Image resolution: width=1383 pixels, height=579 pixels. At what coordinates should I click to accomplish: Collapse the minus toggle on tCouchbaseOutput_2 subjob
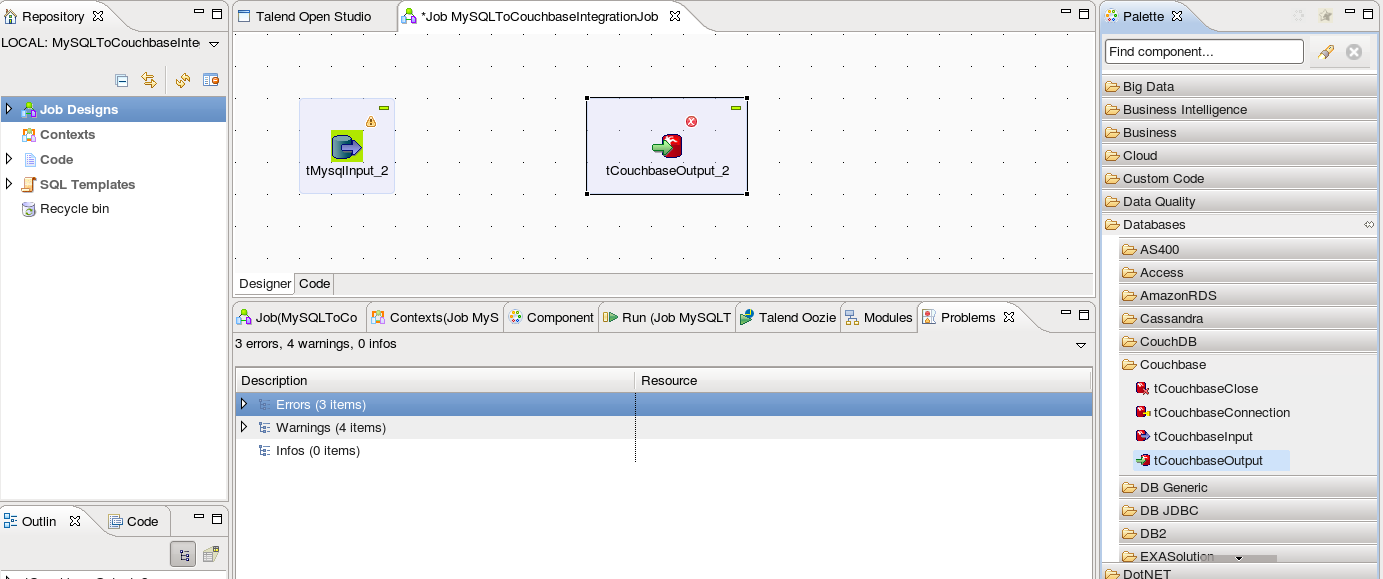pyautogui.click(x=736, y=107)
